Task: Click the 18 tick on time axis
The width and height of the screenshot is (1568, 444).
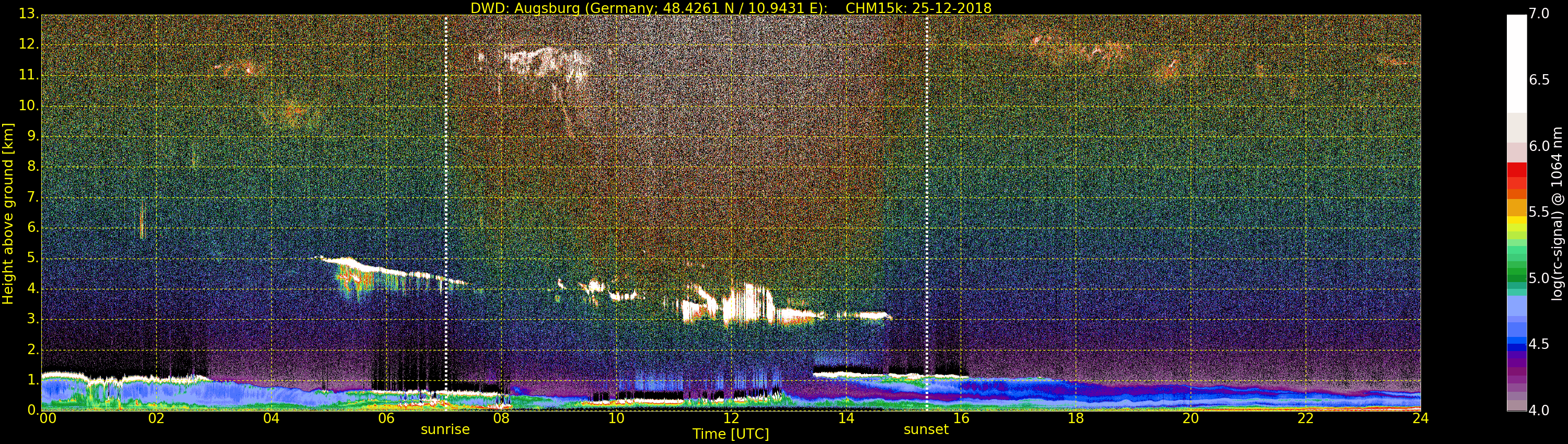Action: coord(1076,418)
